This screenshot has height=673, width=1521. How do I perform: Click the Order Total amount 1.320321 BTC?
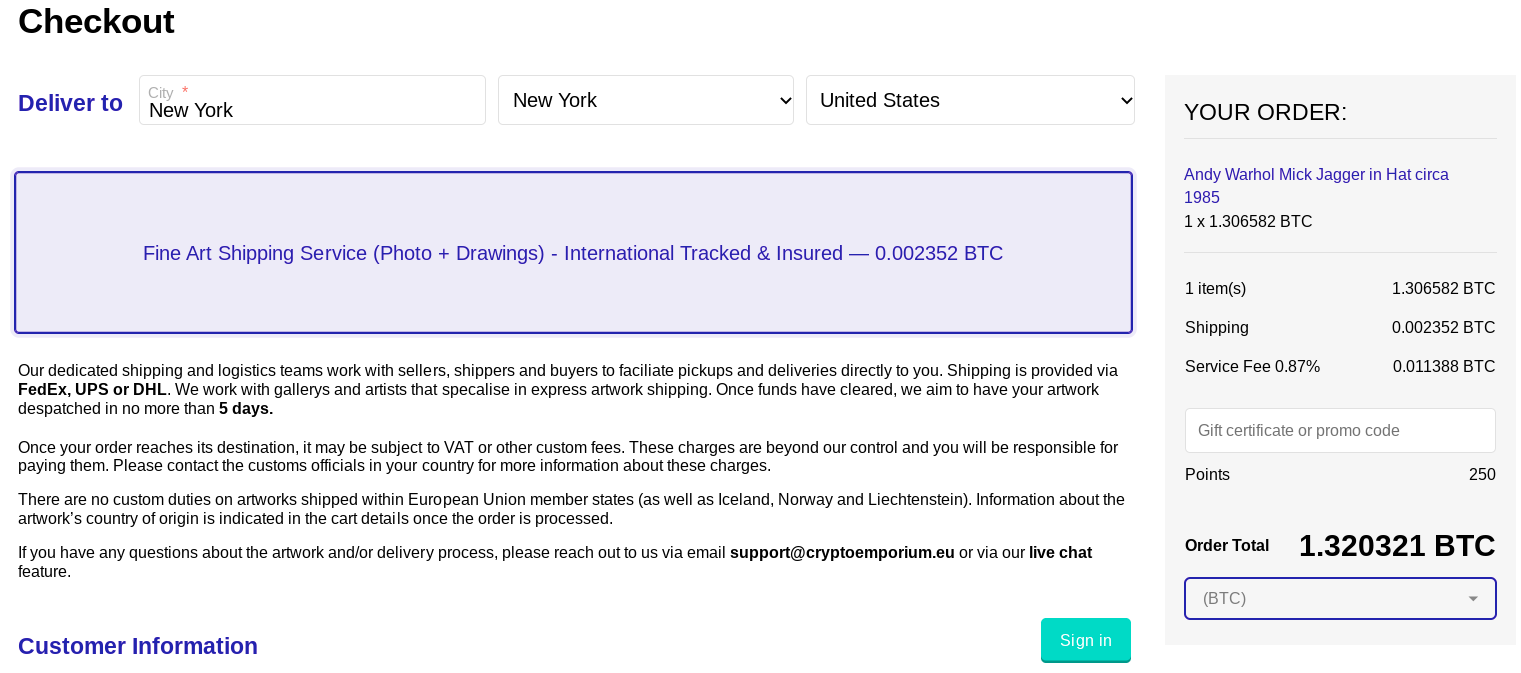(x=1396, y=546)
